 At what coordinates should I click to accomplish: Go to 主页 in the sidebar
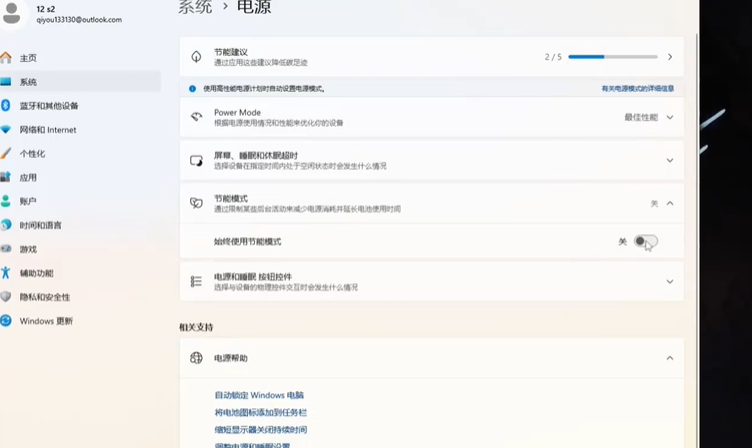(28, 58)
